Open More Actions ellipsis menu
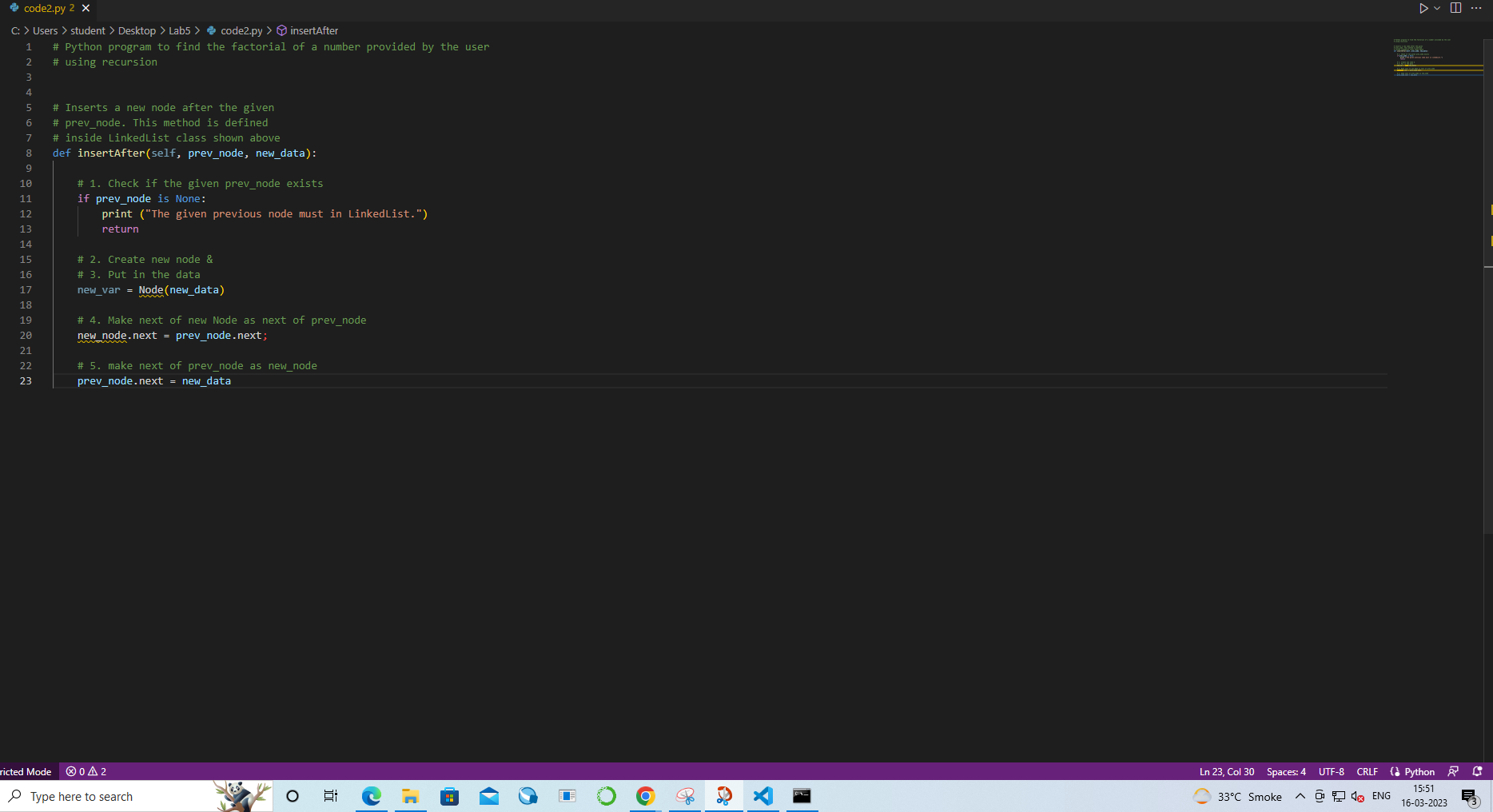The width and height of the screenshot is (1493, 812). tap(1476, 8)
